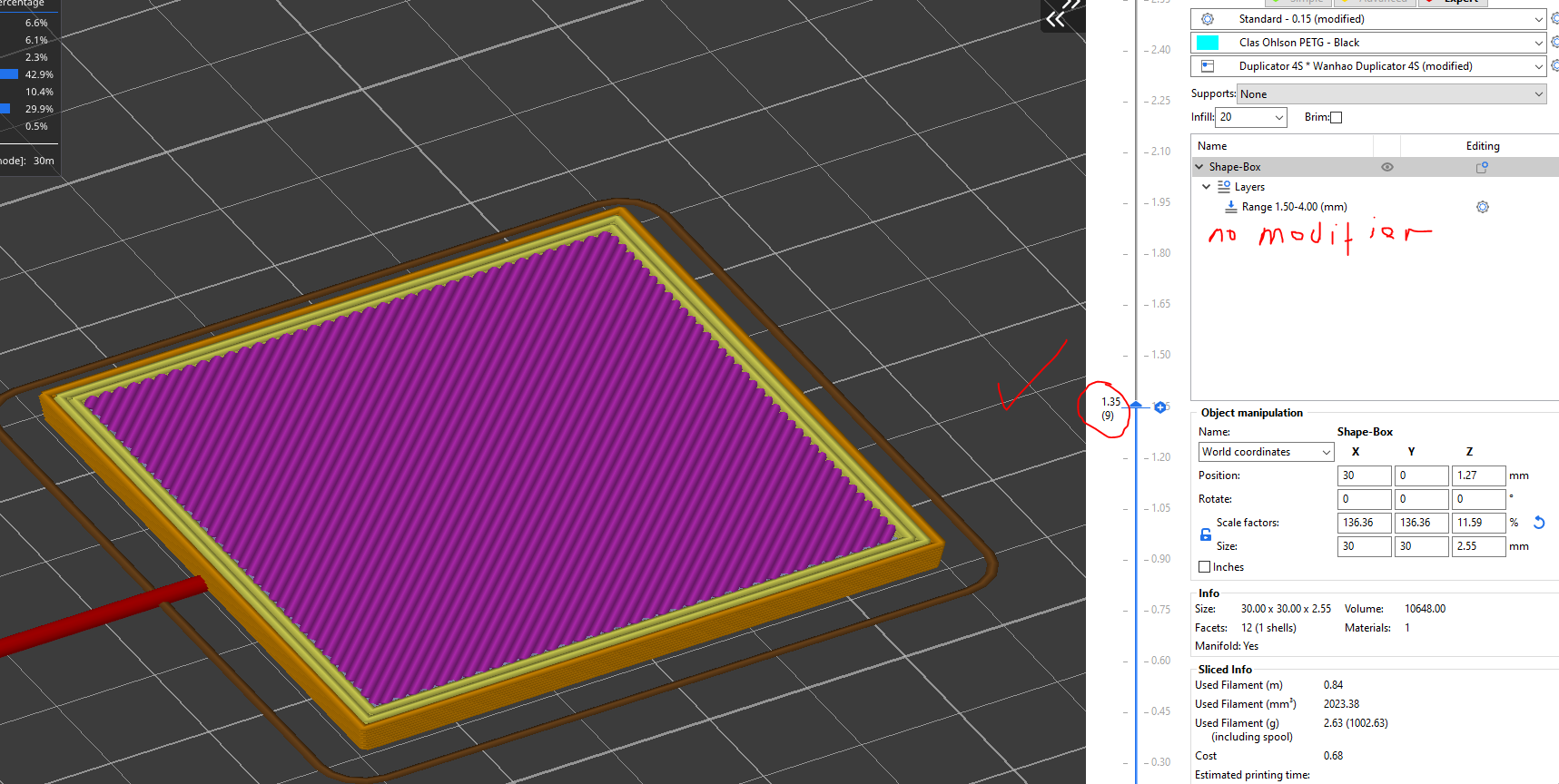Click the Size X field showing 30
This screenshot has height=784, width=1559.
(1365, 546)
